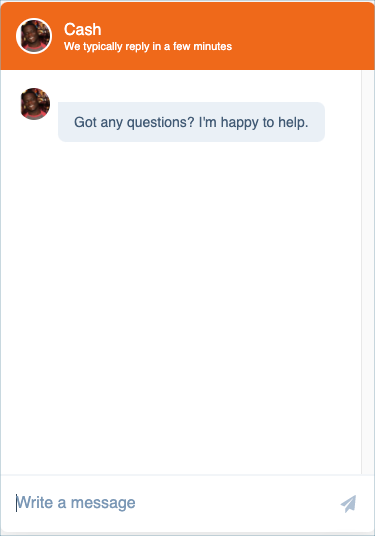The width and height of the screenshot is (375, 536).
Task: Open Cash's profile photo in the header
Action: [34, 36]
